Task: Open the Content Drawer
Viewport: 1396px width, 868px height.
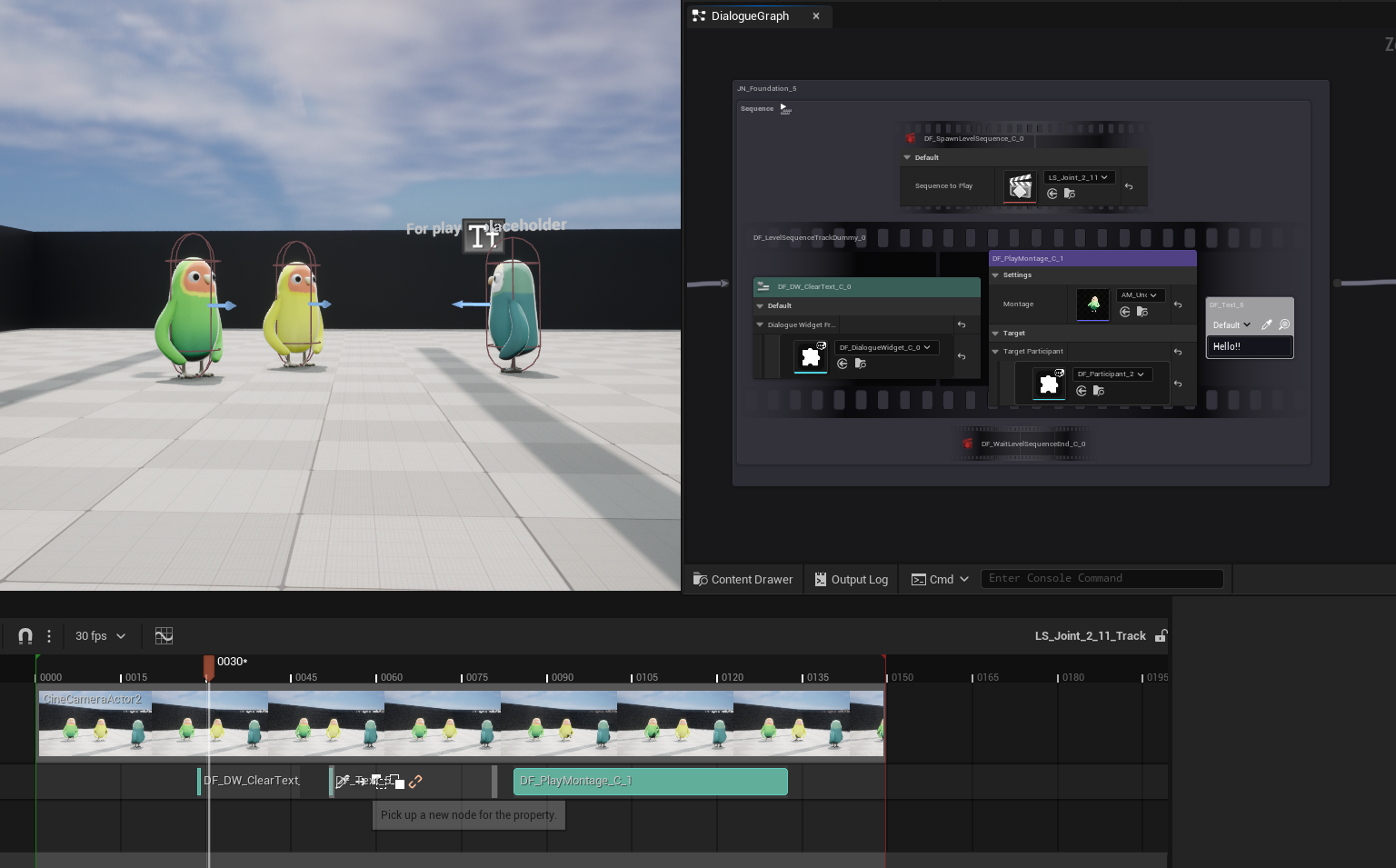Action: coord(743,579)
